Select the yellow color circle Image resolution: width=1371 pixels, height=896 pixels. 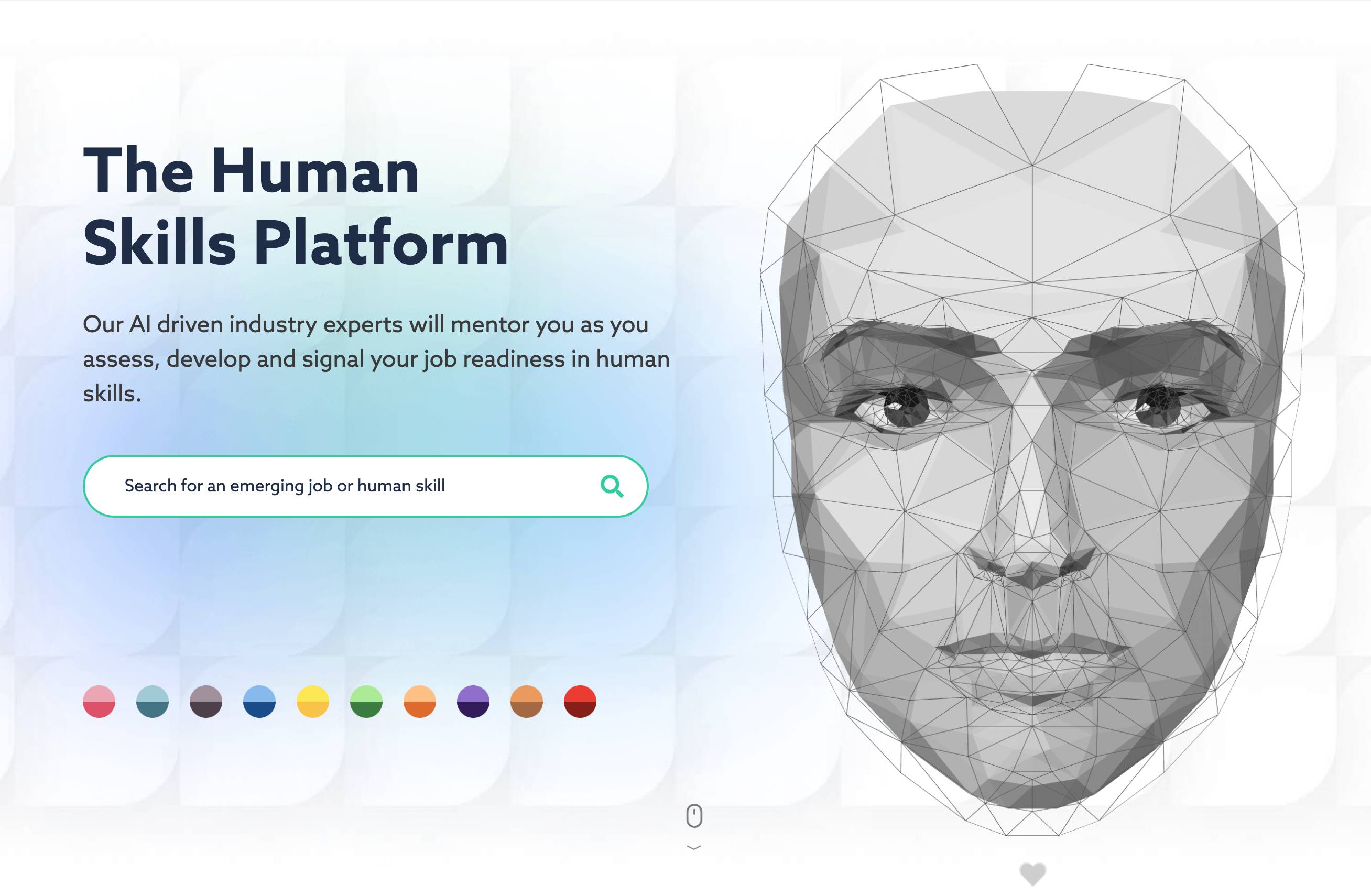coord(313,702)
